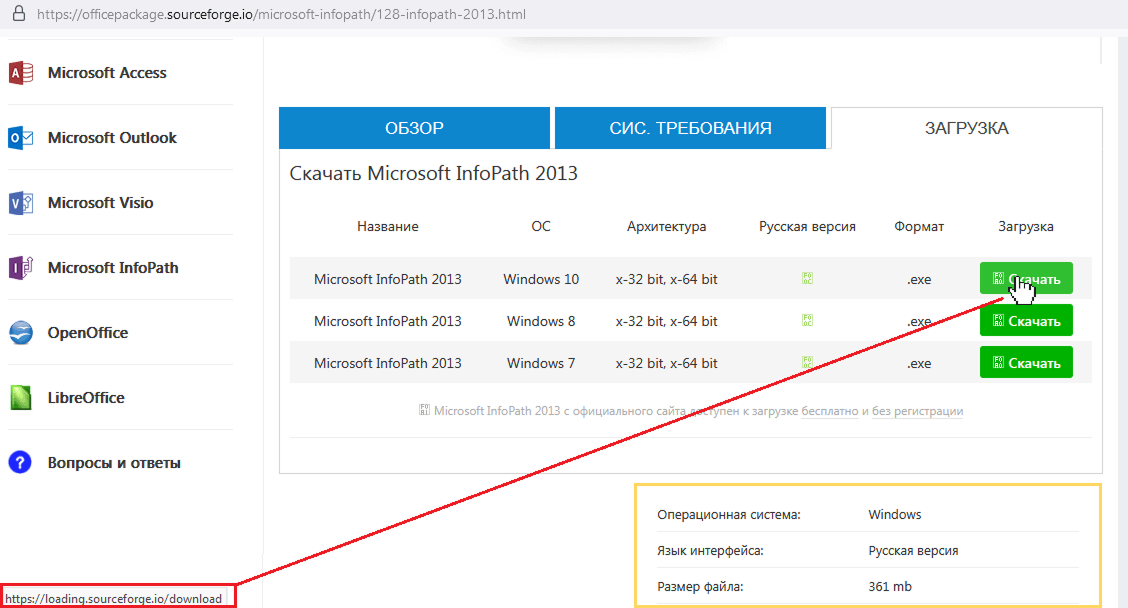
Task: Switch to the ОБЗОР tab
Action: coord(414,127)
